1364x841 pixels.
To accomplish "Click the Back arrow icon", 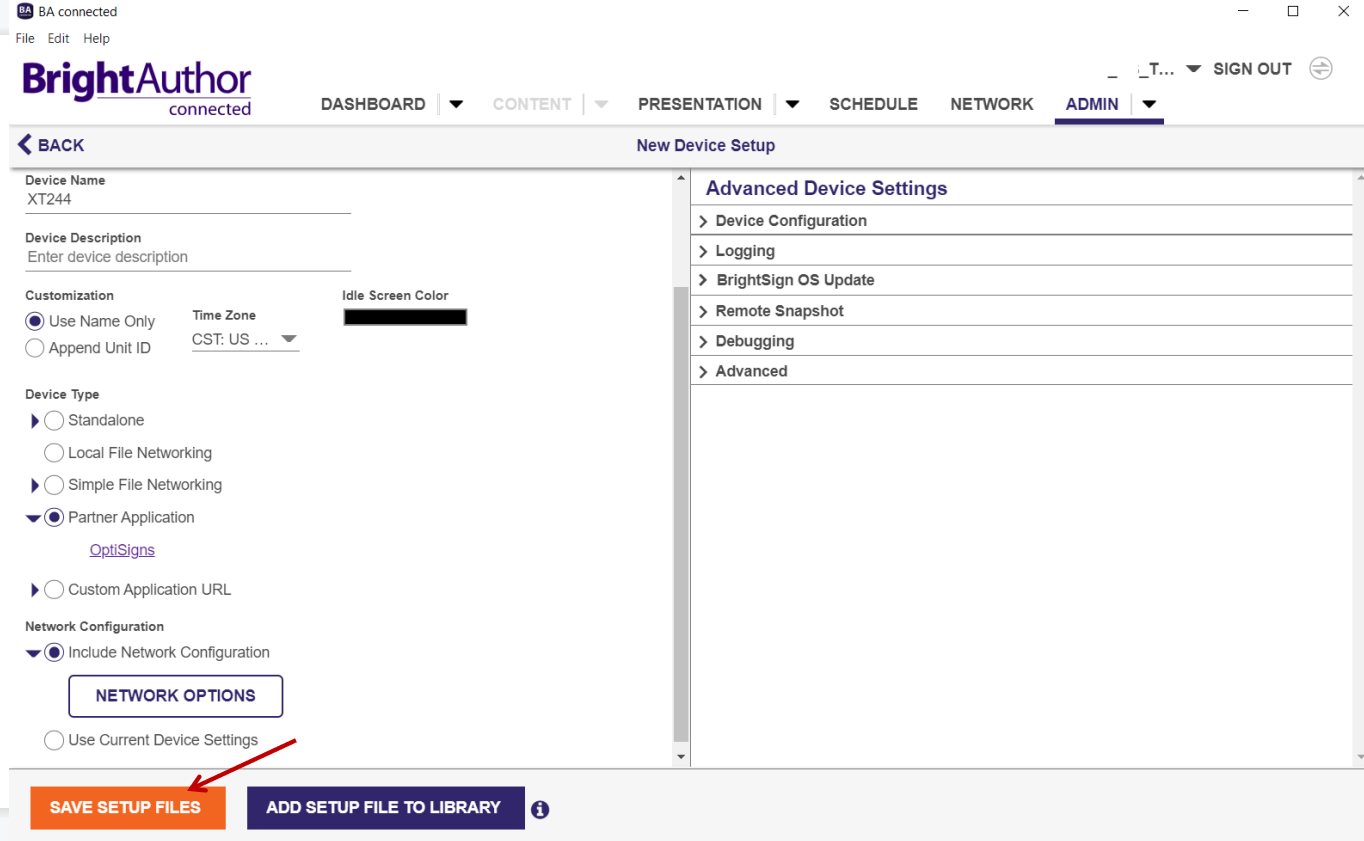I will tap(25, 145).
